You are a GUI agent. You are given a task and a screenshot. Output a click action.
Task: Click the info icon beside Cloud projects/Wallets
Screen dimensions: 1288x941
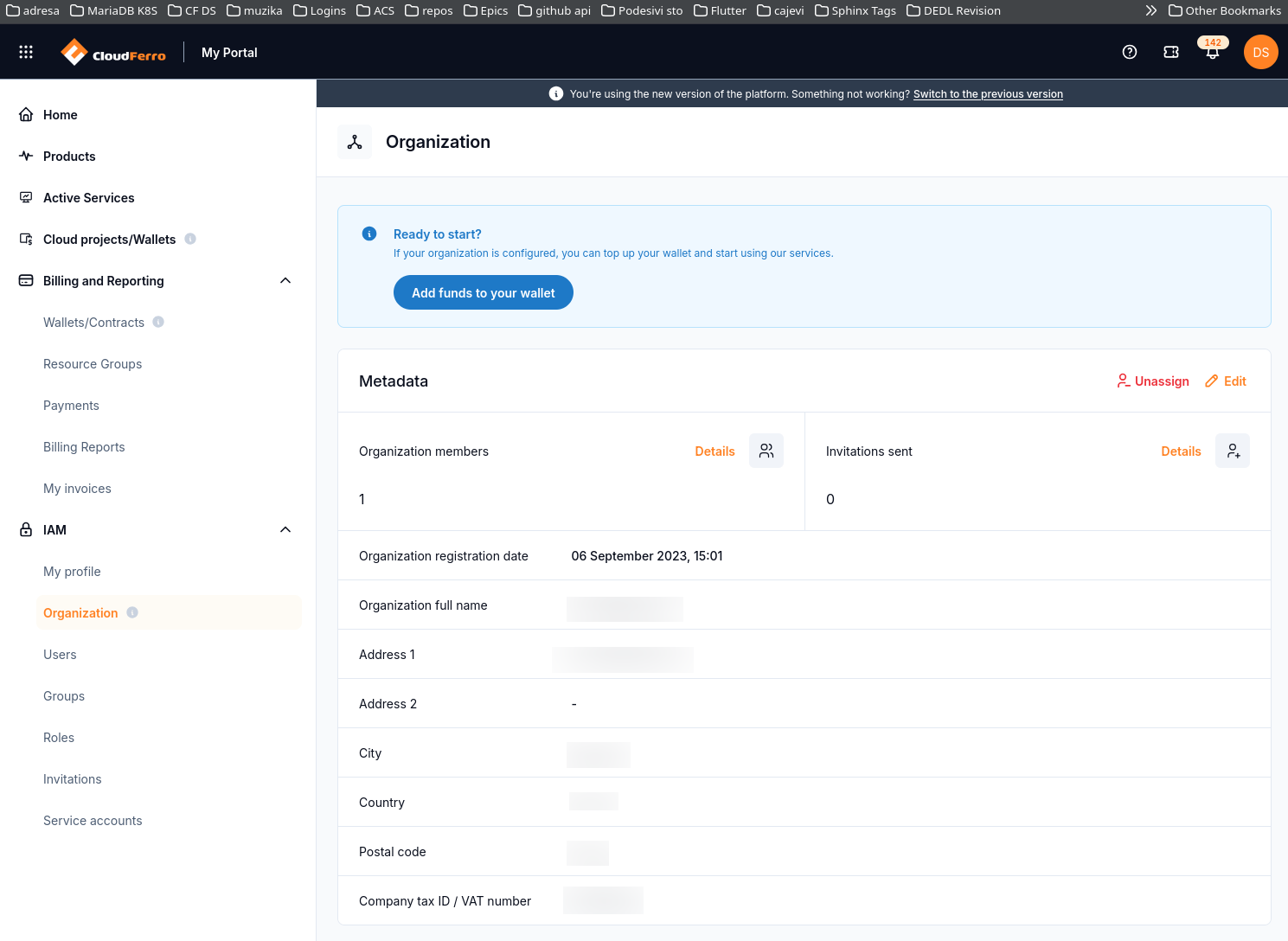[x=190, y=239]
